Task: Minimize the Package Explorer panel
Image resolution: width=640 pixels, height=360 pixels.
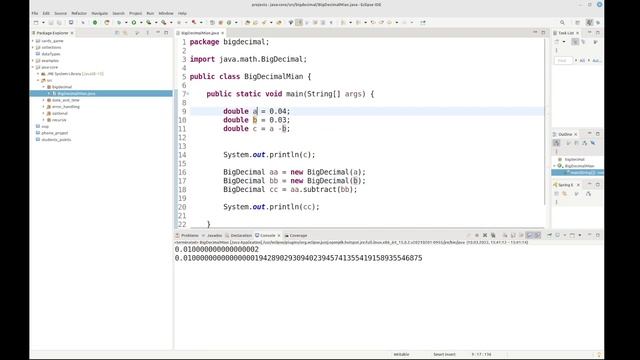Action: [x=158, y=33]
